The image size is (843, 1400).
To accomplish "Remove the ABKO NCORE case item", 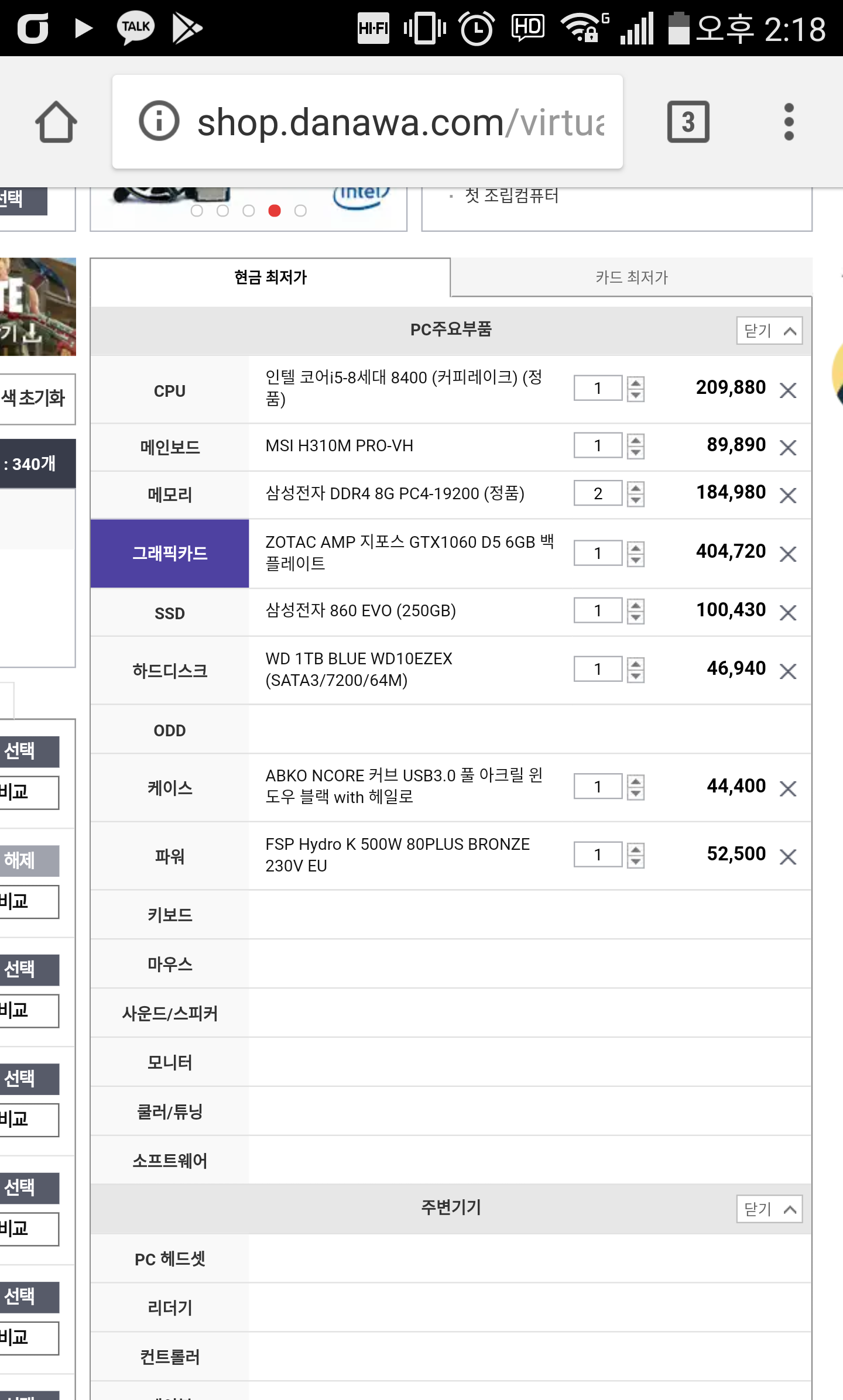I will coord(788,788).
